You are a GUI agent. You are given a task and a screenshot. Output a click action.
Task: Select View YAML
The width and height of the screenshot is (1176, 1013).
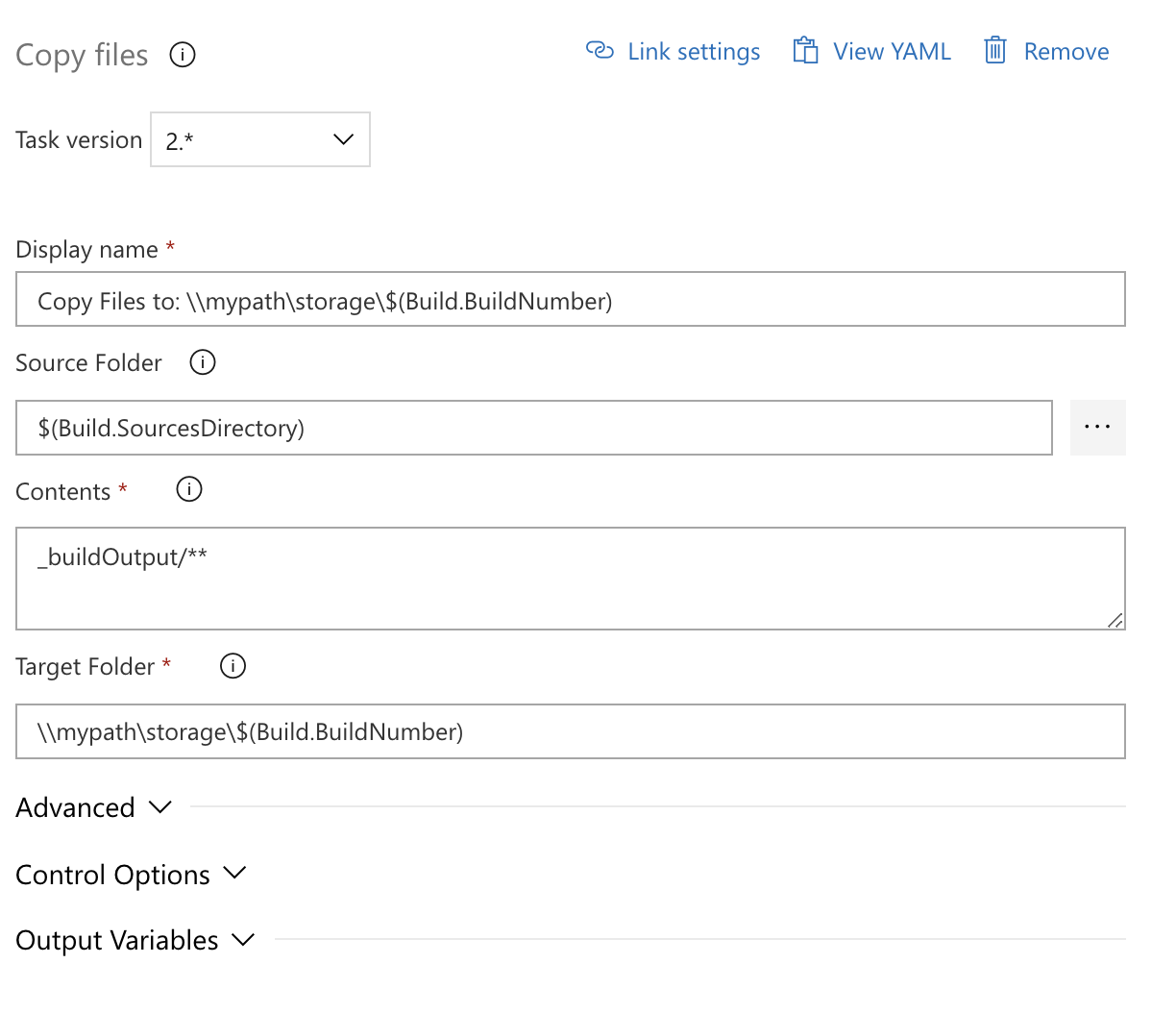(892, 50)
